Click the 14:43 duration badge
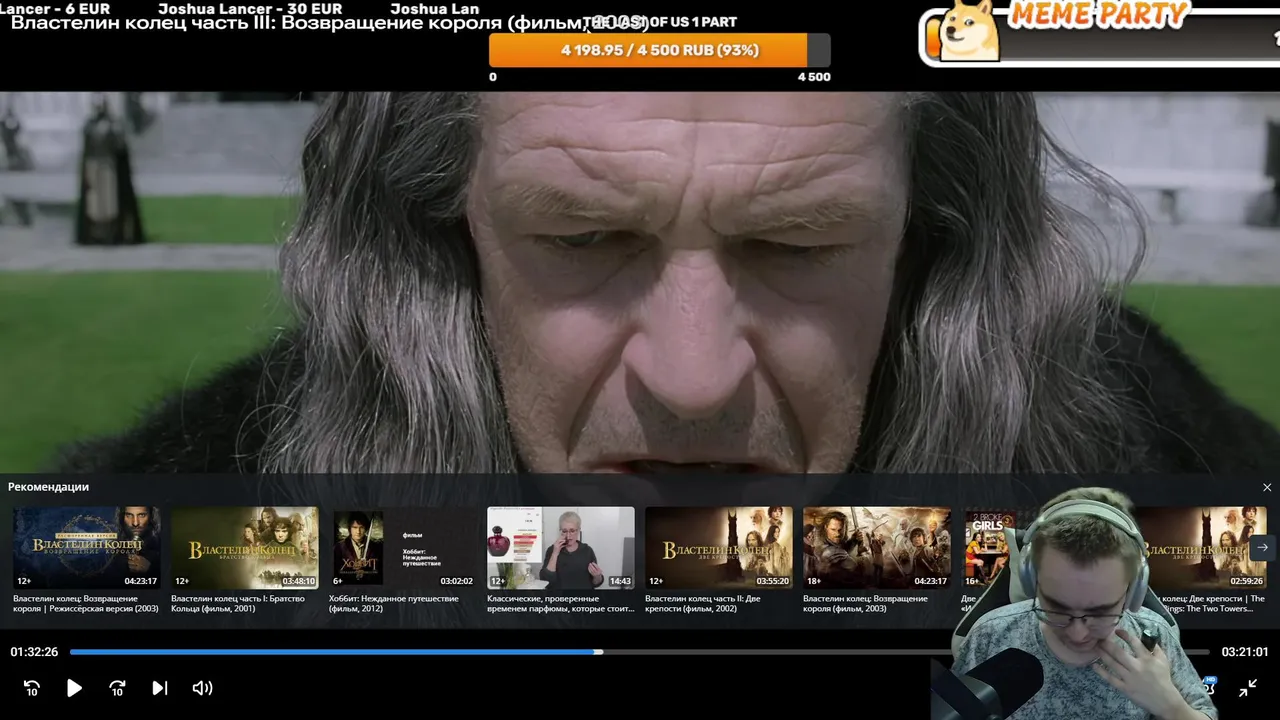The width and height of the screenshot is (1280, 720). click(x=620, y=581)
